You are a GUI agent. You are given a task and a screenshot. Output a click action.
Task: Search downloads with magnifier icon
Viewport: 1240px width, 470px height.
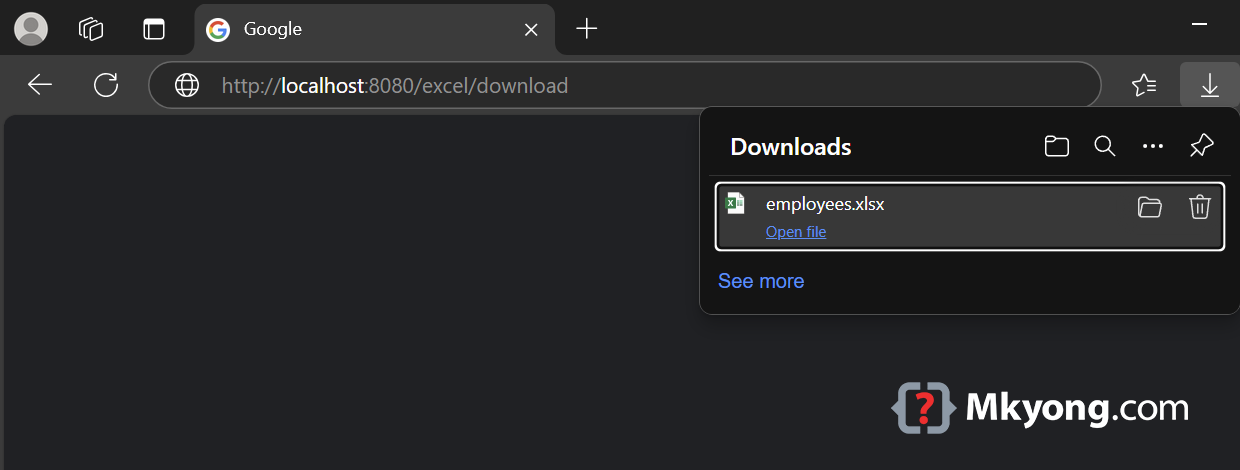[1105, 146]
